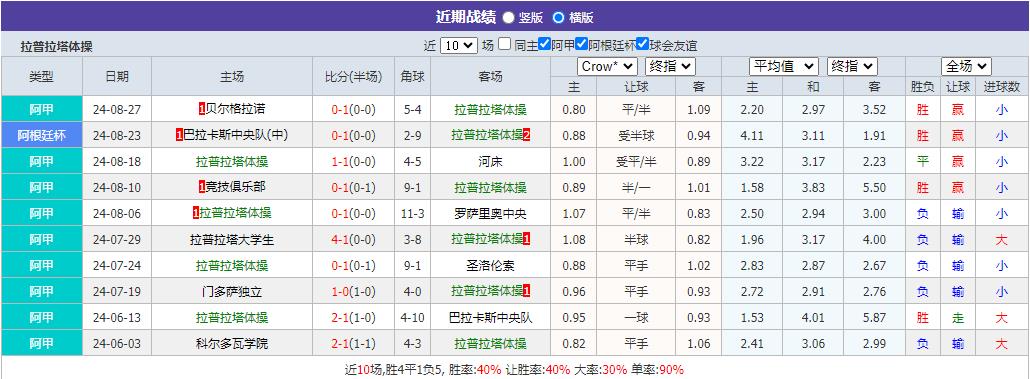Click the 类型 column header

[41, 76]
